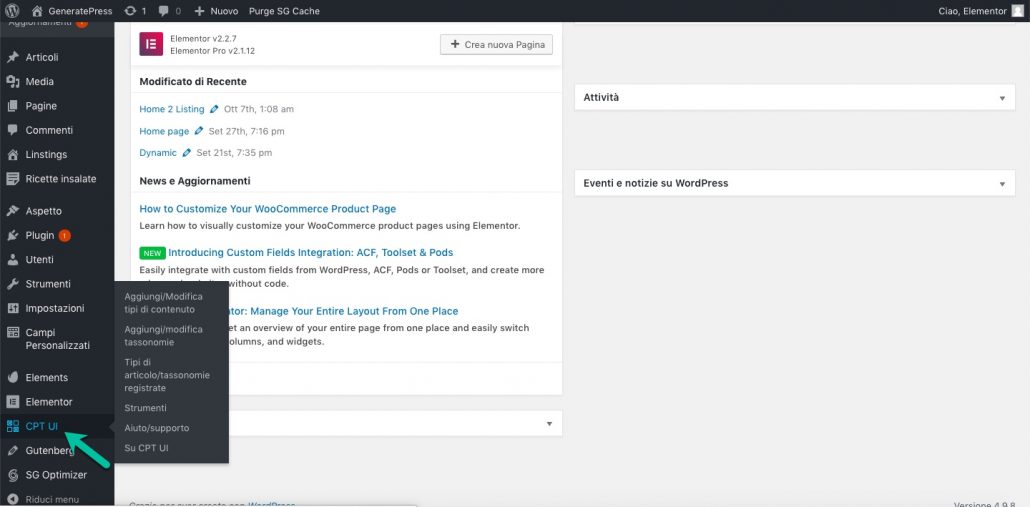The image size is (1030, 507).
Task: Click the pencil icon next to Dynamic
Action: (187, 153)
